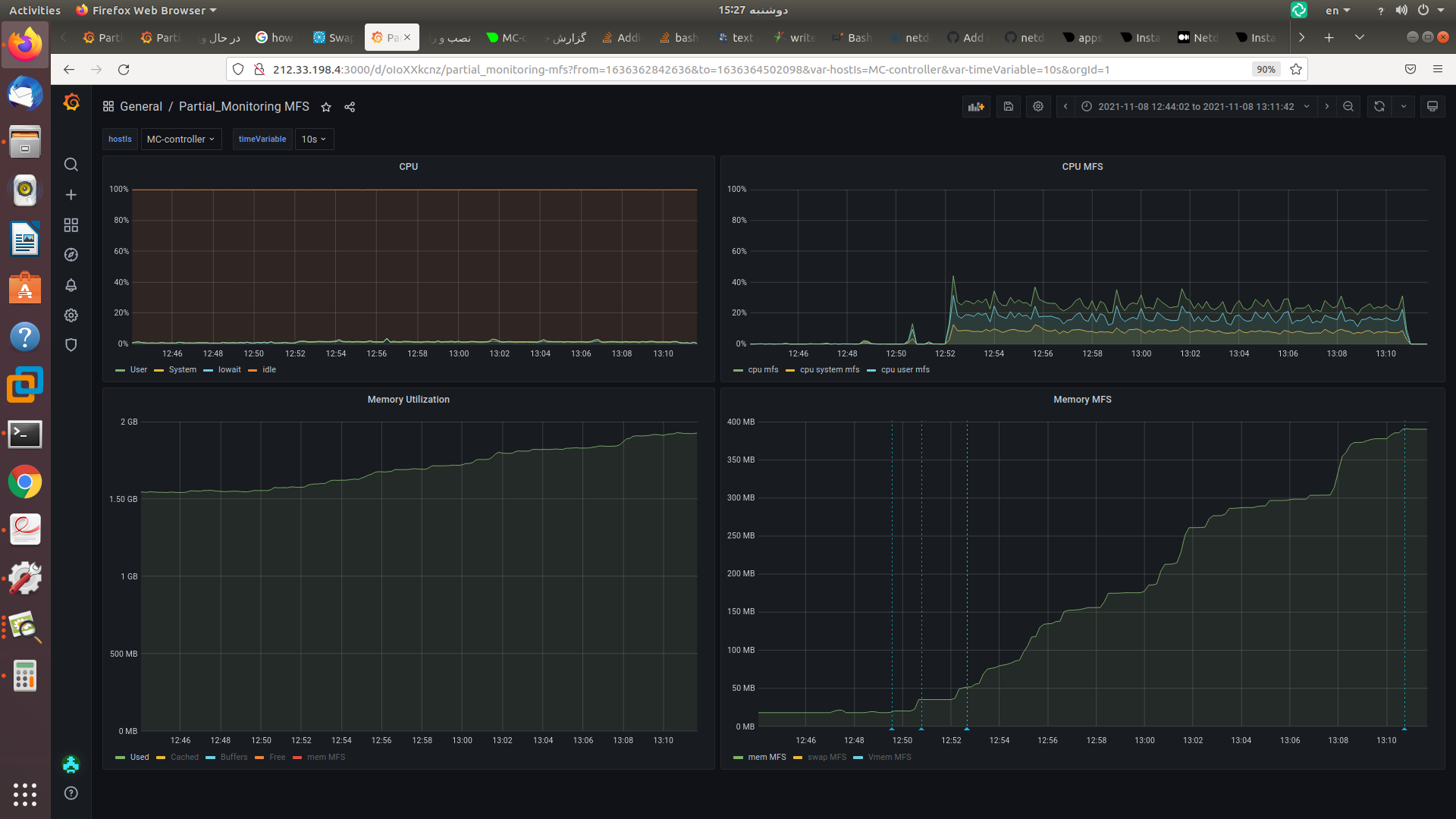This screenshot has width=1456, height=819.
Task: Open Explore compass icon in sidebar
Action: coord(71,255)
